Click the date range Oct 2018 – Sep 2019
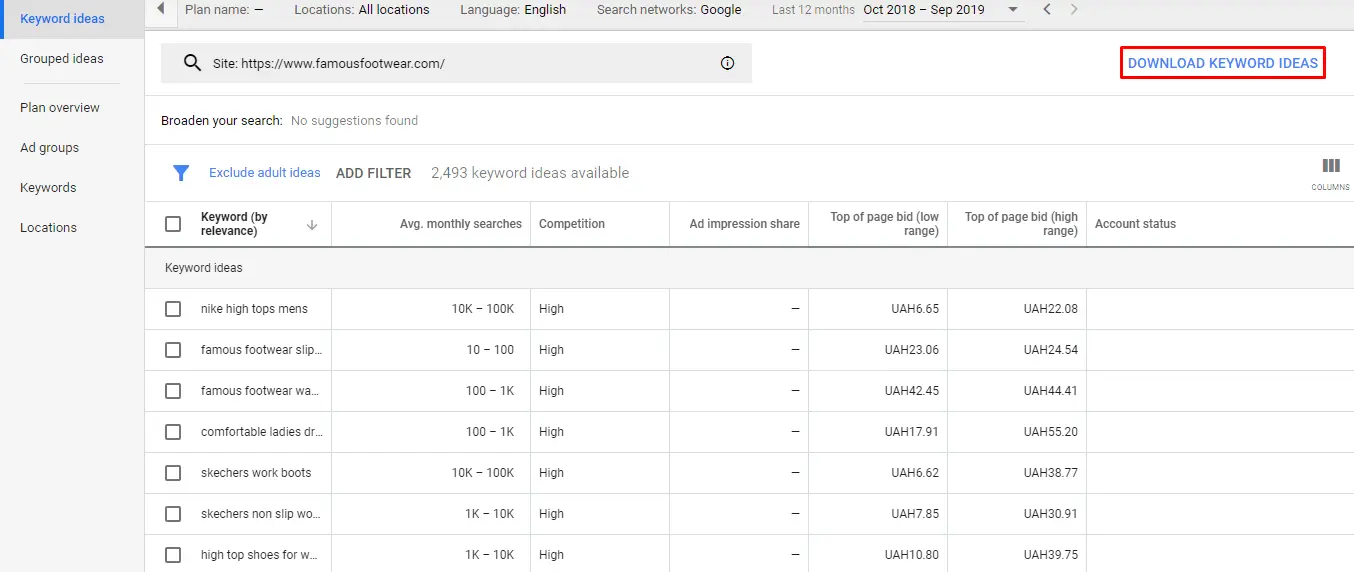 (x=924, y=10)
